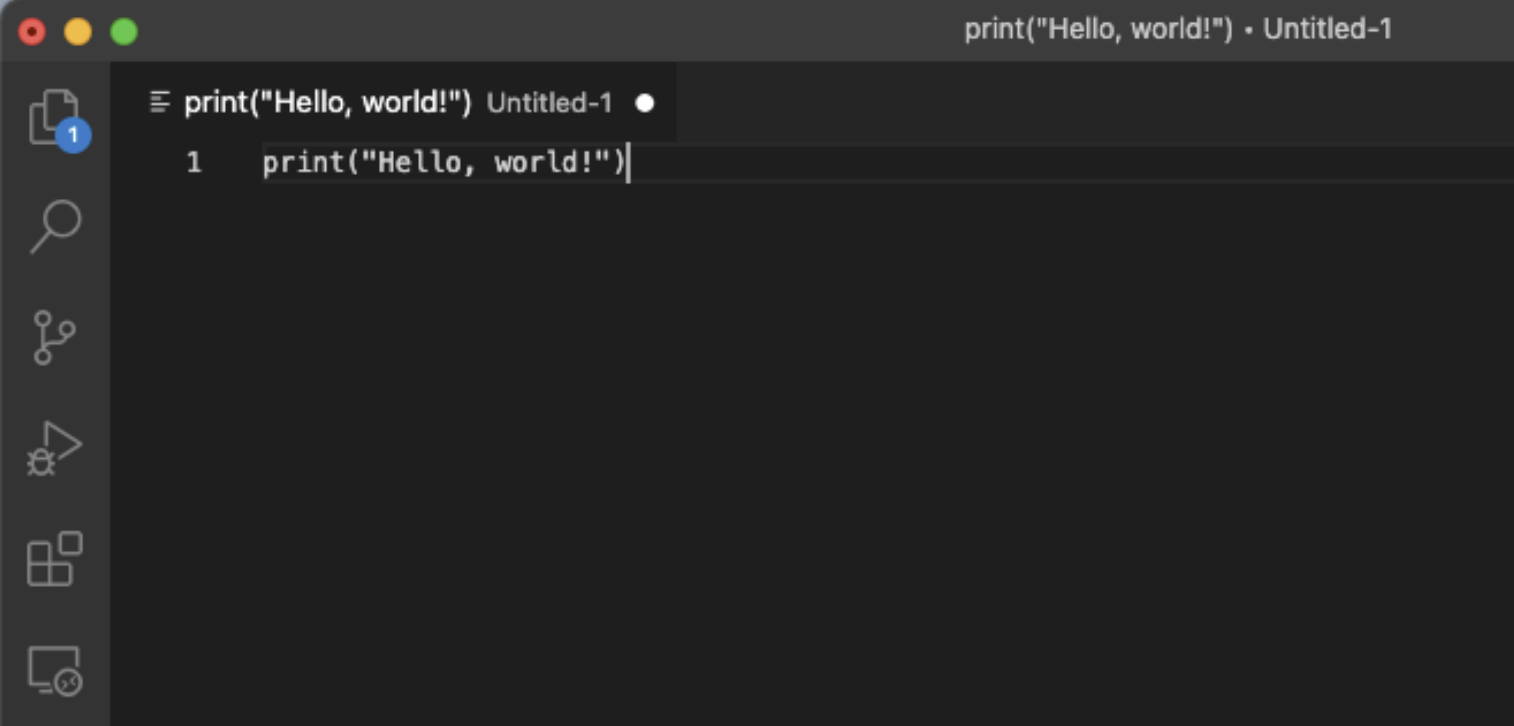Screen dimensions: 1514x726
Task: Minimize the window with the yellow button
Action: [x=78, y=32]
